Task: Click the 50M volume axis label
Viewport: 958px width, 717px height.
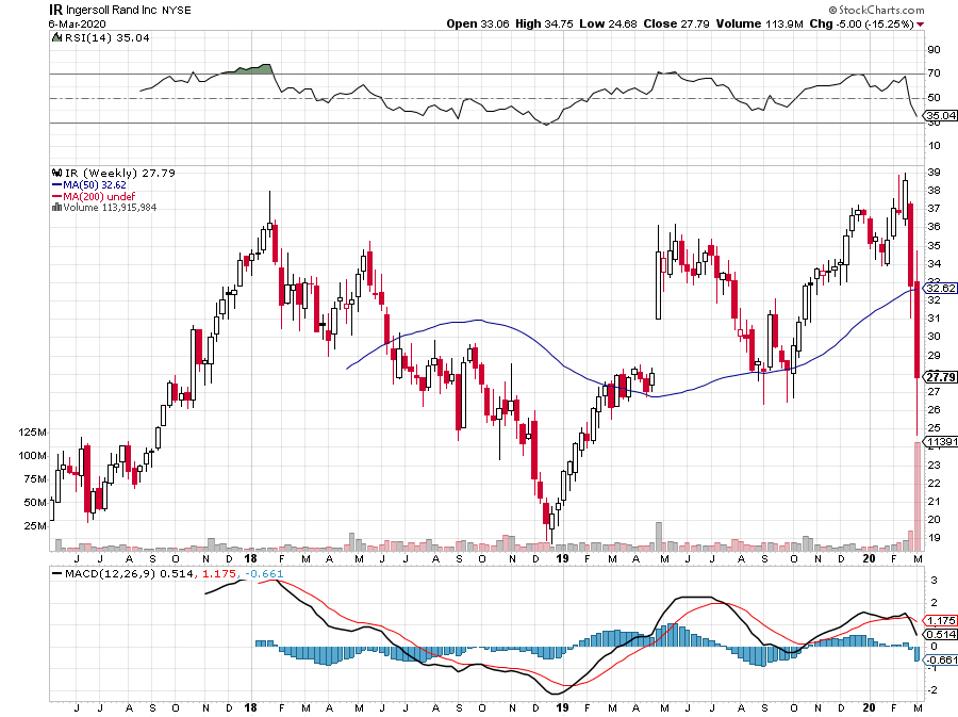Action: coord(35,503)
